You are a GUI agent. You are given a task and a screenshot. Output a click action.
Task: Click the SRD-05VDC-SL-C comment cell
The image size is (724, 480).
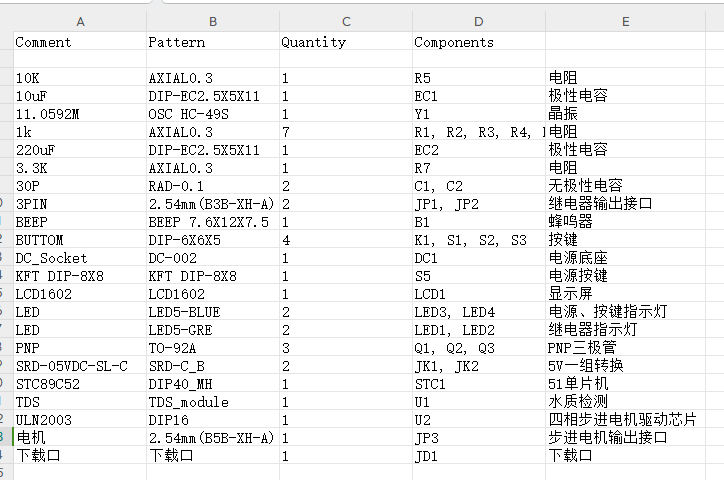72,365
